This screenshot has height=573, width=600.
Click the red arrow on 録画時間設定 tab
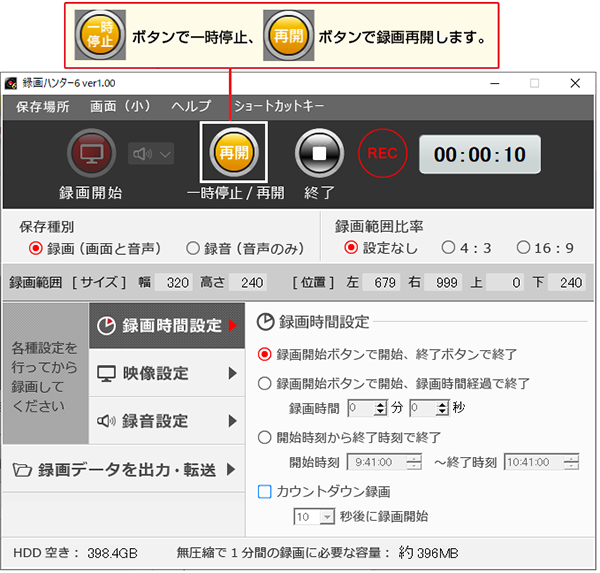pyautogui.click(x=233, y=325)
